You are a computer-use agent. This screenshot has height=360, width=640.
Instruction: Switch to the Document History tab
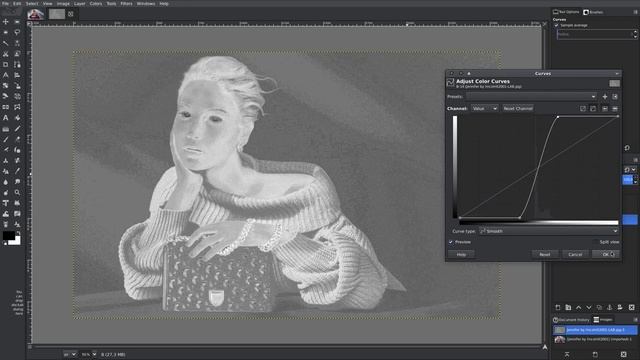click(x=571, y=320)
